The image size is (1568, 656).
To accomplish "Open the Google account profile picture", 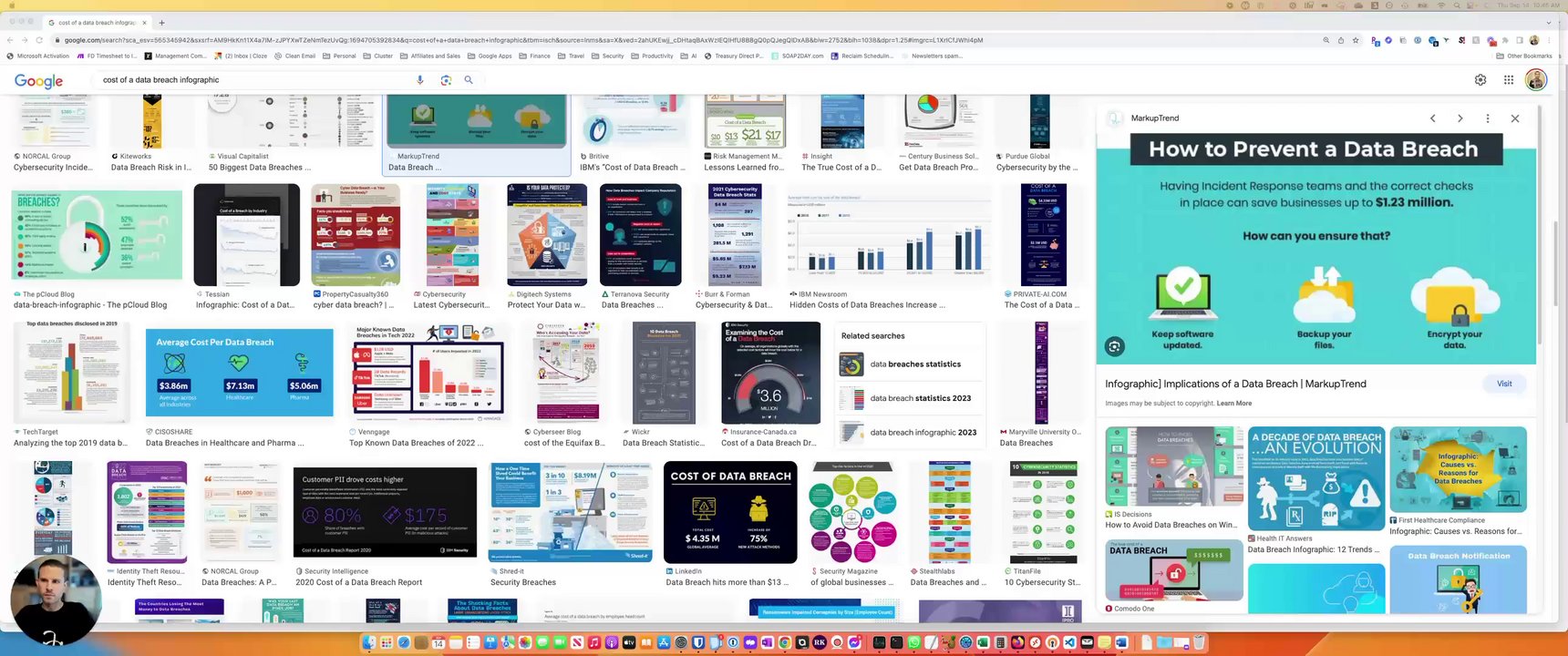I will pos(1536,80).
